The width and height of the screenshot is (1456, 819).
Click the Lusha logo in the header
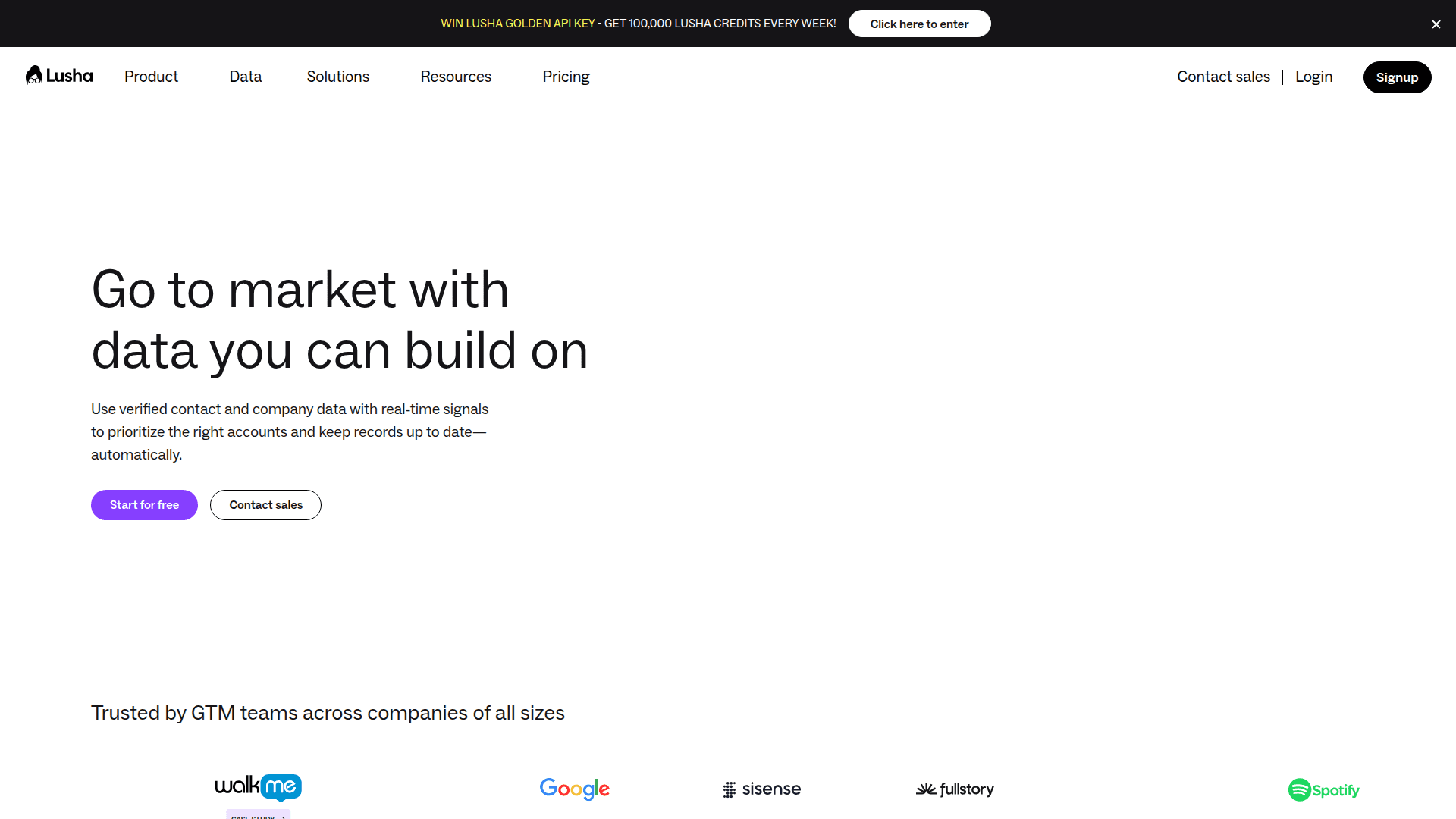tap(59, 76)
